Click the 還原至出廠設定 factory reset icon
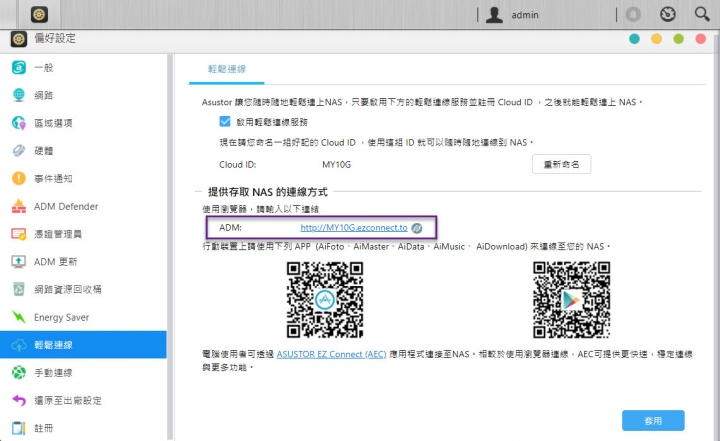Image resolution: width=720 pixels, height=441 pixels. pos(19,400)
